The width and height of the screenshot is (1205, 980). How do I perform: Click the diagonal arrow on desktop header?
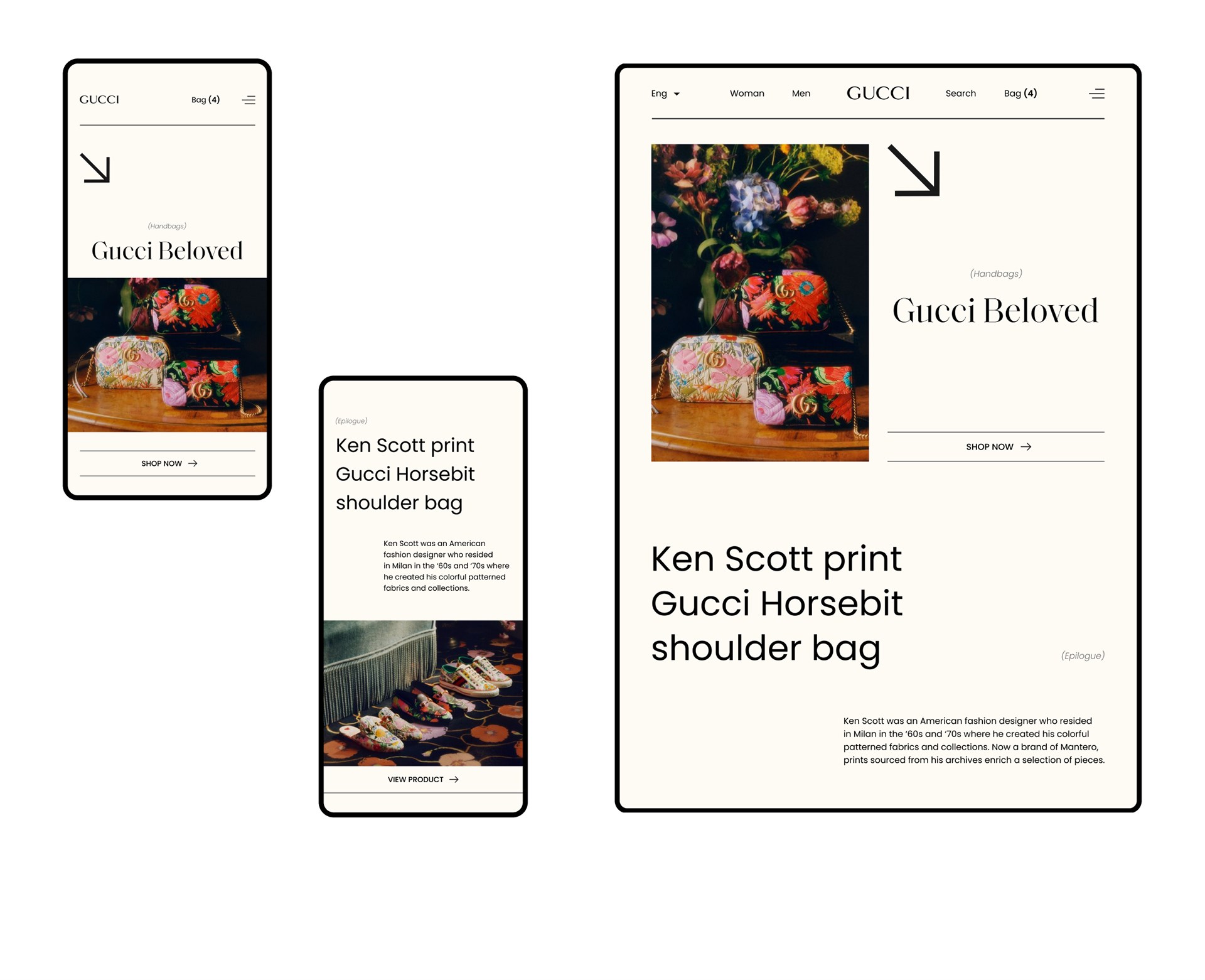coord(921,180)
